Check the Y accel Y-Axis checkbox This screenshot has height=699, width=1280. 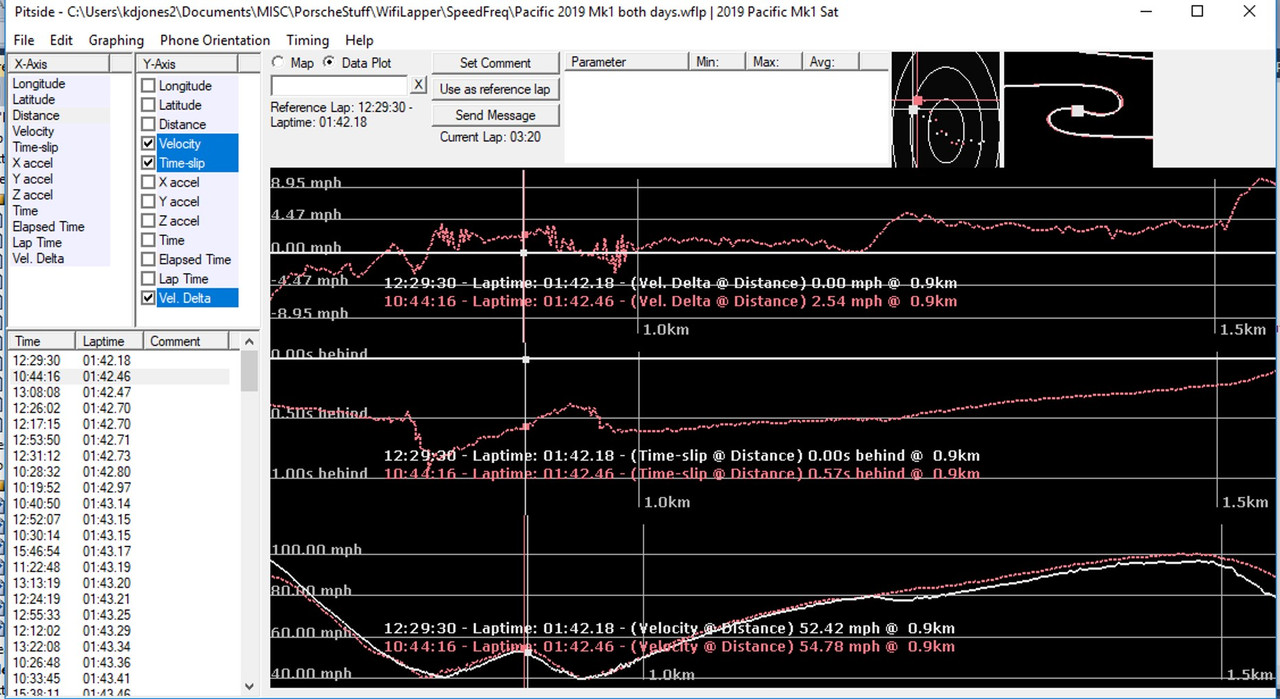point(148,201)
